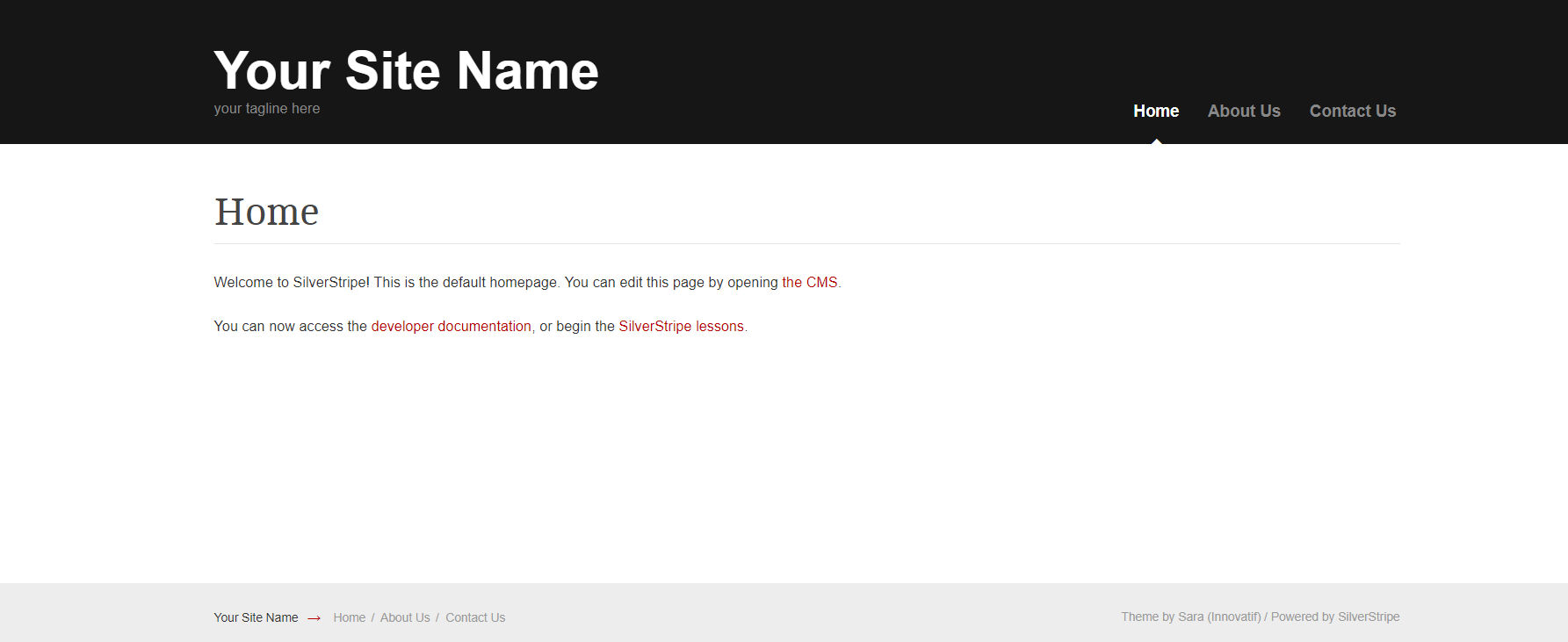Follow the 'developer documentation' link
The width and height of the screenshot is (1568, 642).
451,327
